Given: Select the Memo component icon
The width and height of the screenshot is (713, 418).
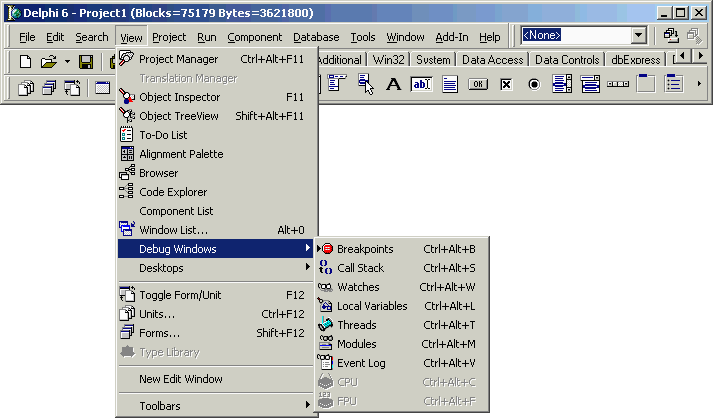Looking at the screenshot, I should 450,84.
